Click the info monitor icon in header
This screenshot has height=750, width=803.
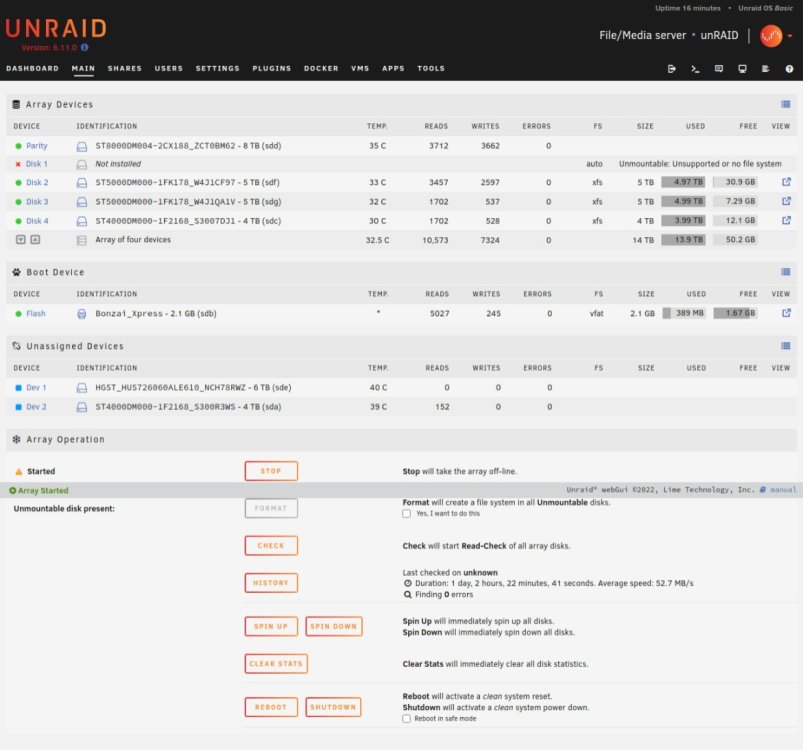pyautogui.click(x=742, y=69)
